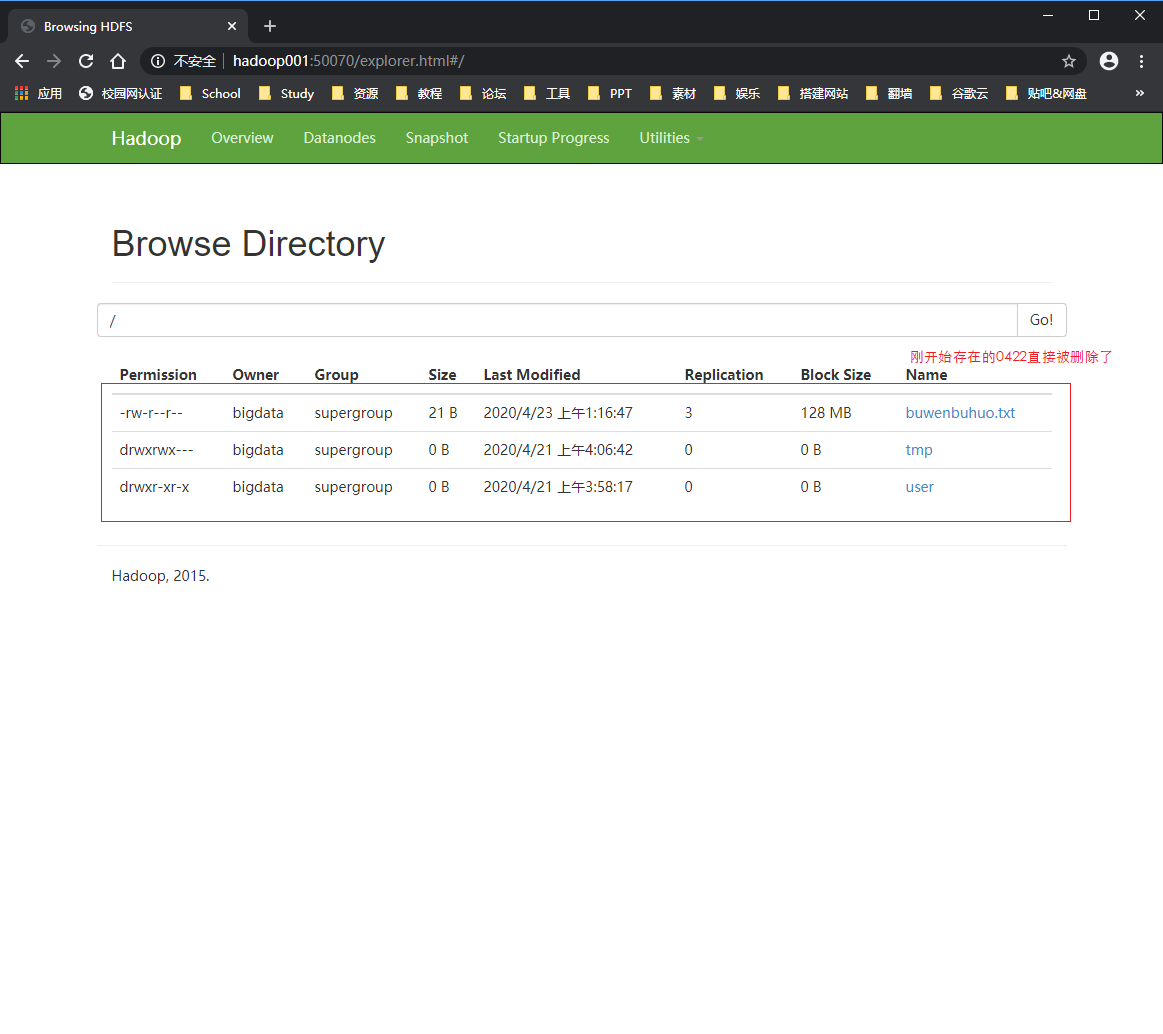The height and width of the screenshot is (1034, 1163).
Task: Click the 128 MB block size cell
Action: (x=826, y=413)
